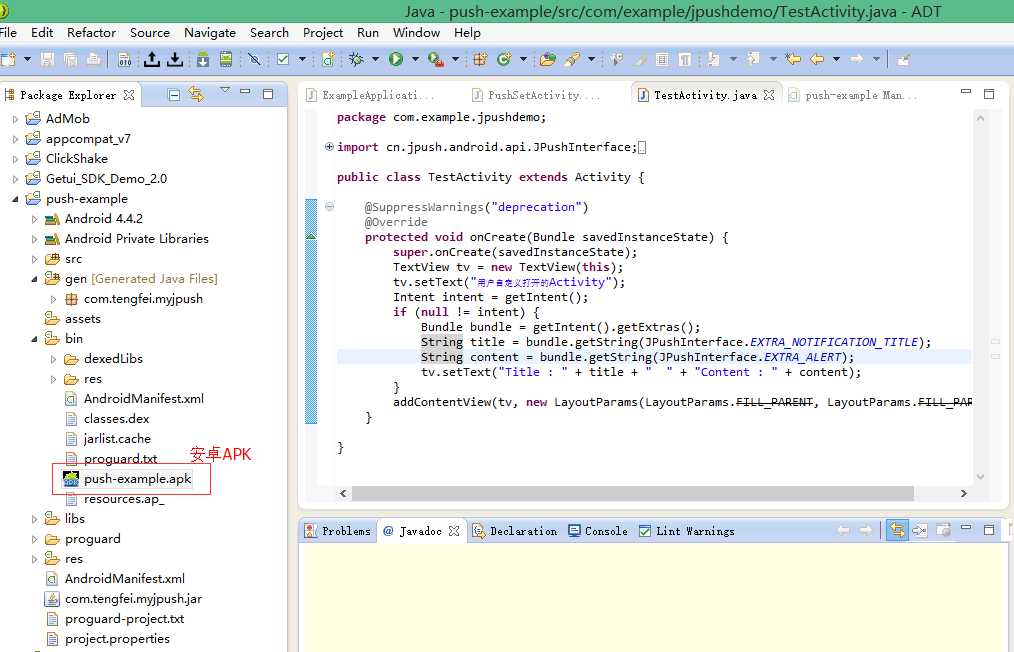
Task: Click the green Run button icon
Action: click(396, 60)
